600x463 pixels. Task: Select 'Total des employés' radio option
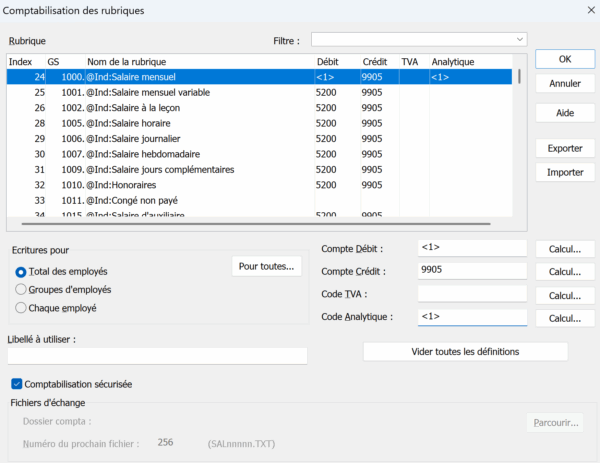pyautogui.click(x=21, y=271)
